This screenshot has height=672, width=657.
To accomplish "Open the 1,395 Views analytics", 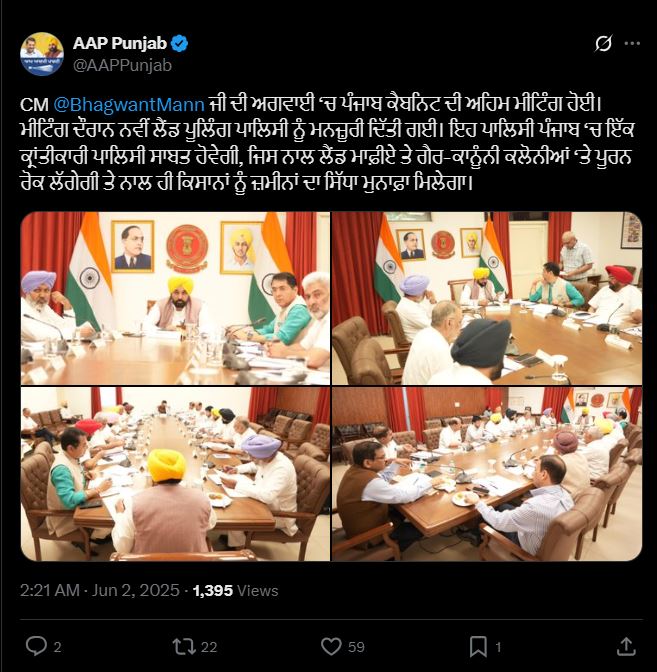I will (235, 591).
